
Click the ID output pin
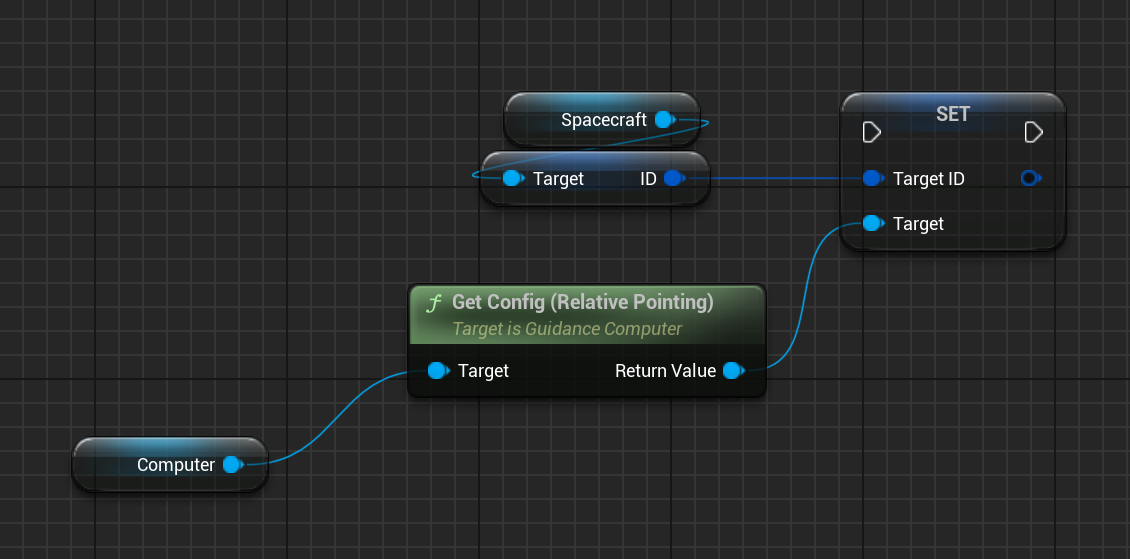tap(673, 178)
